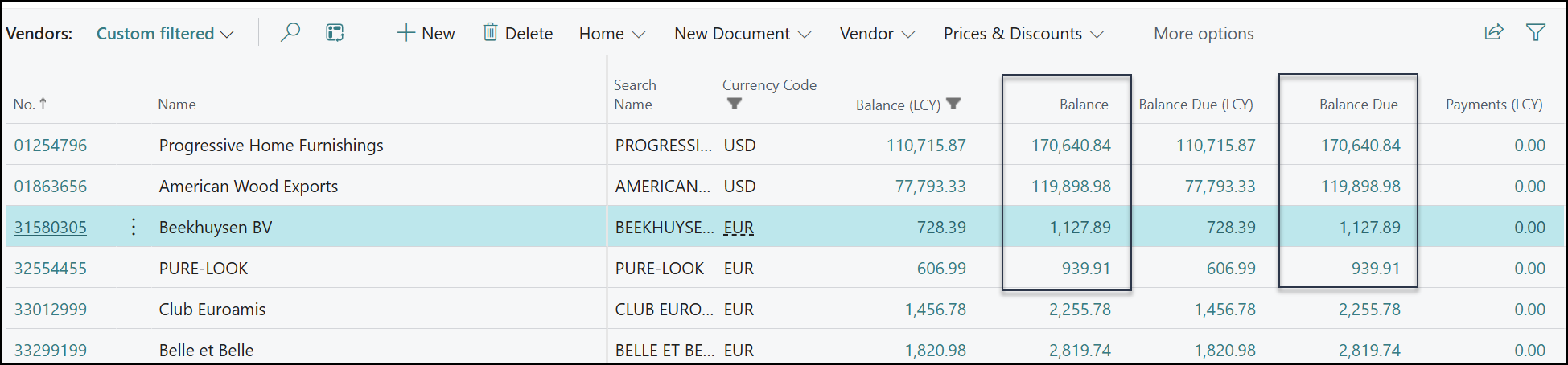This screenshot has width=1568, height=365.
Task: Open the New Document dropdown
Action: (x=742, y=34)
